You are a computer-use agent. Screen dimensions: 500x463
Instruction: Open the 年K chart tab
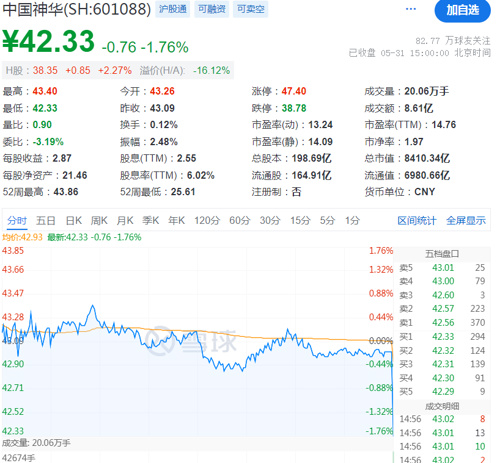click(177, 221)
